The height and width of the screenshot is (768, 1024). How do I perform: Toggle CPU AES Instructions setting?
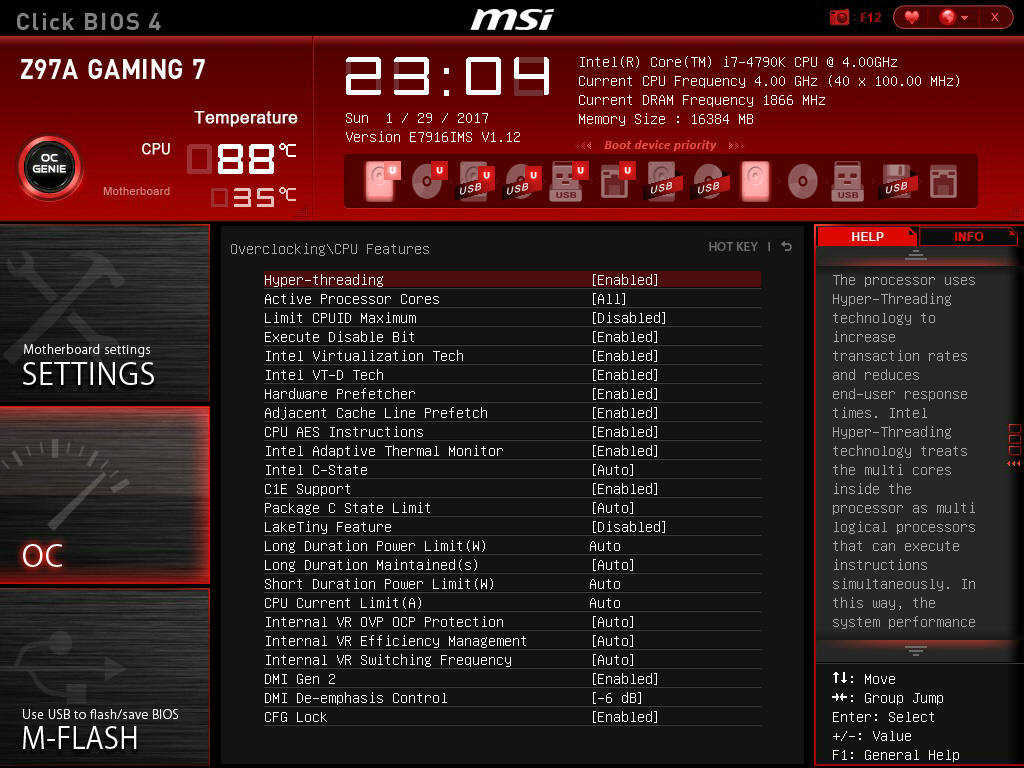tap(512, 432)
